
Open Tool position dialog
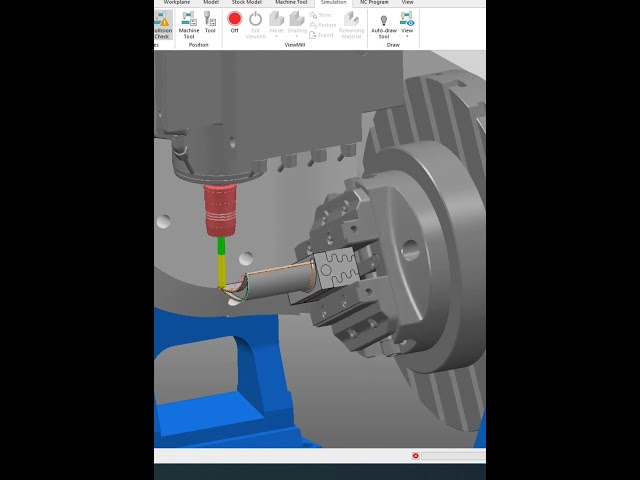click(210, 22)
